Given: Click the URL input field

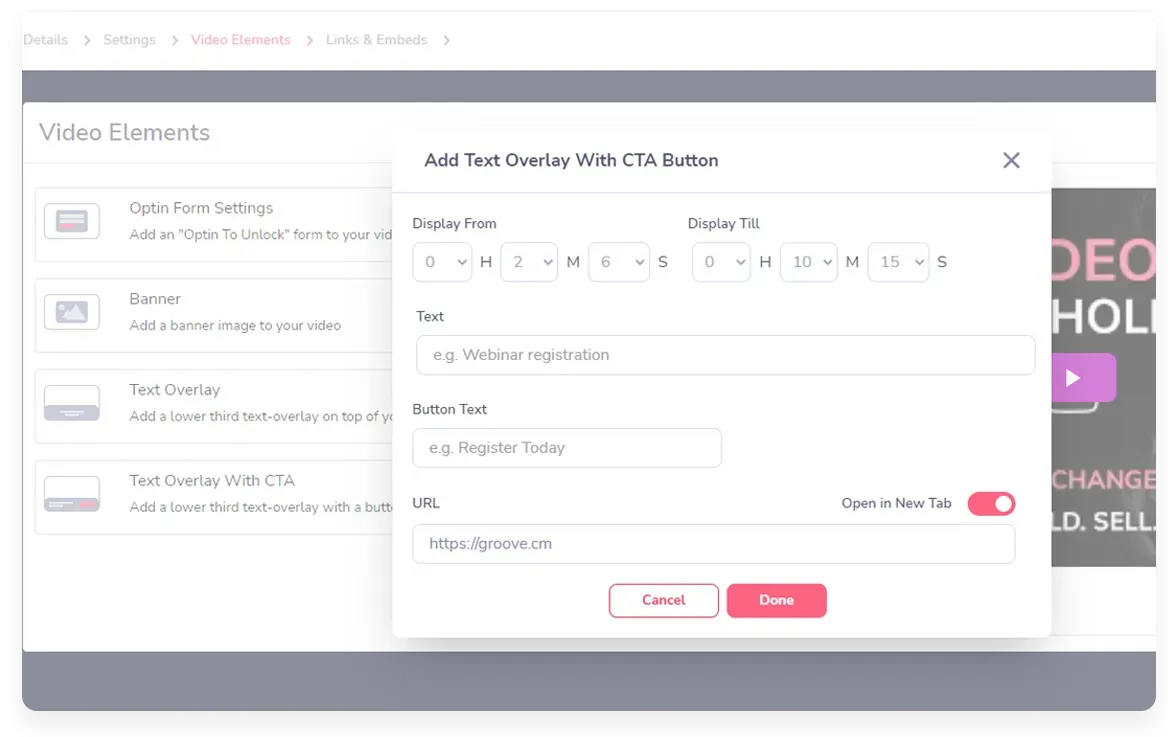Looking at the screenshot, I should (x=713, y=544).
